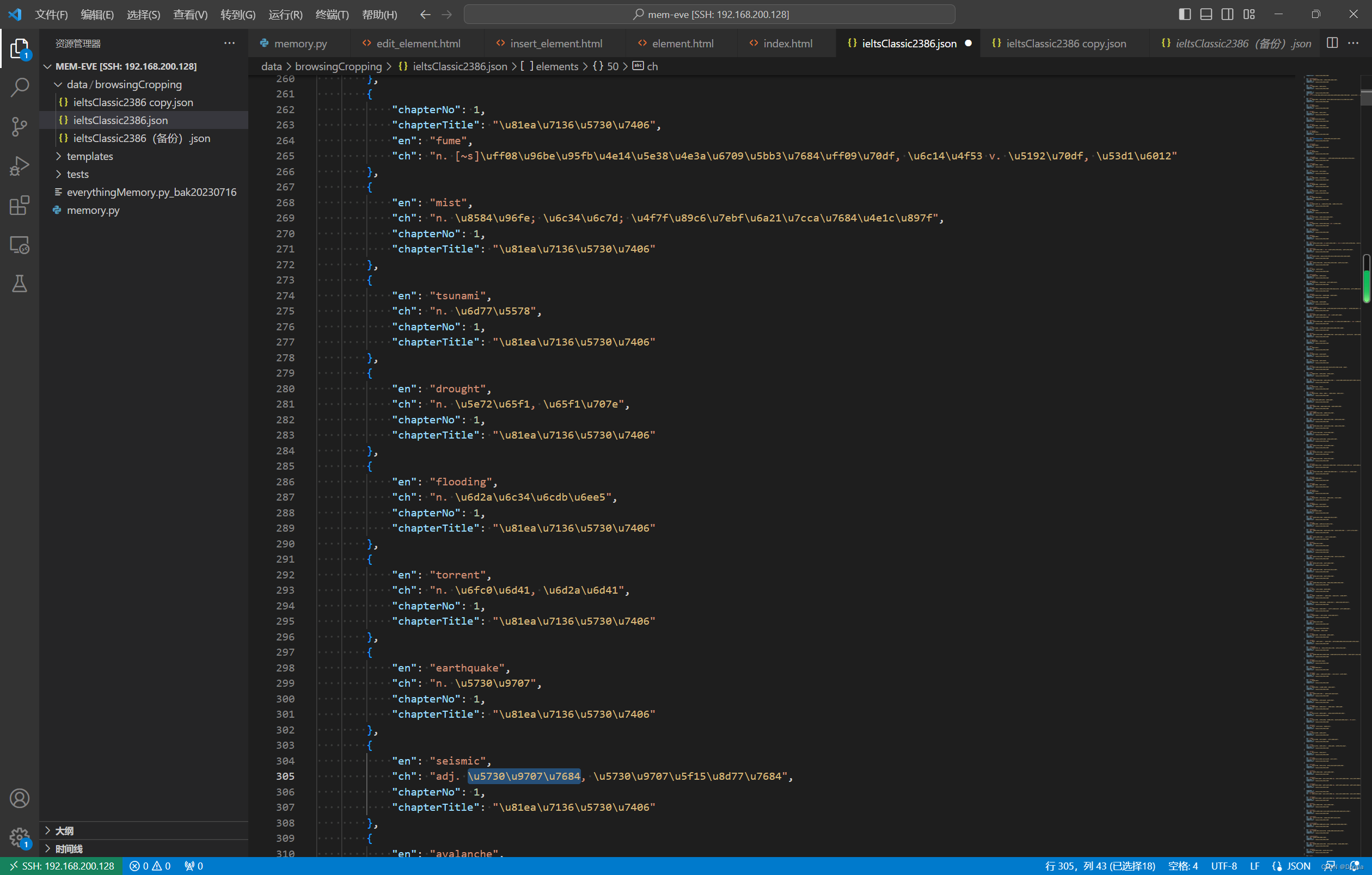Viewport: 1372px width, 875px height.
Task: Open the 选择(S) menu
Action: [144, 14]
